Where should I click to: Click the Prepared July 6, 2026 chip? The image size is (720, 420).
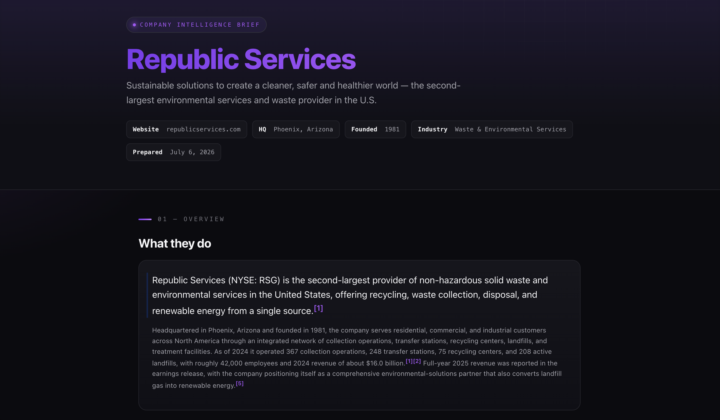(x=174, y=152)
